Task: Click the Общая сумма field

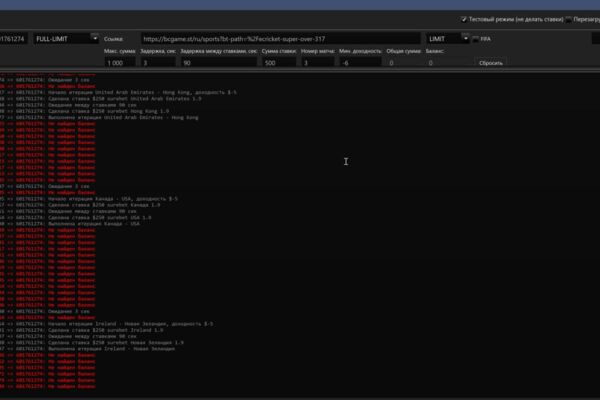Action: [403, 63]
